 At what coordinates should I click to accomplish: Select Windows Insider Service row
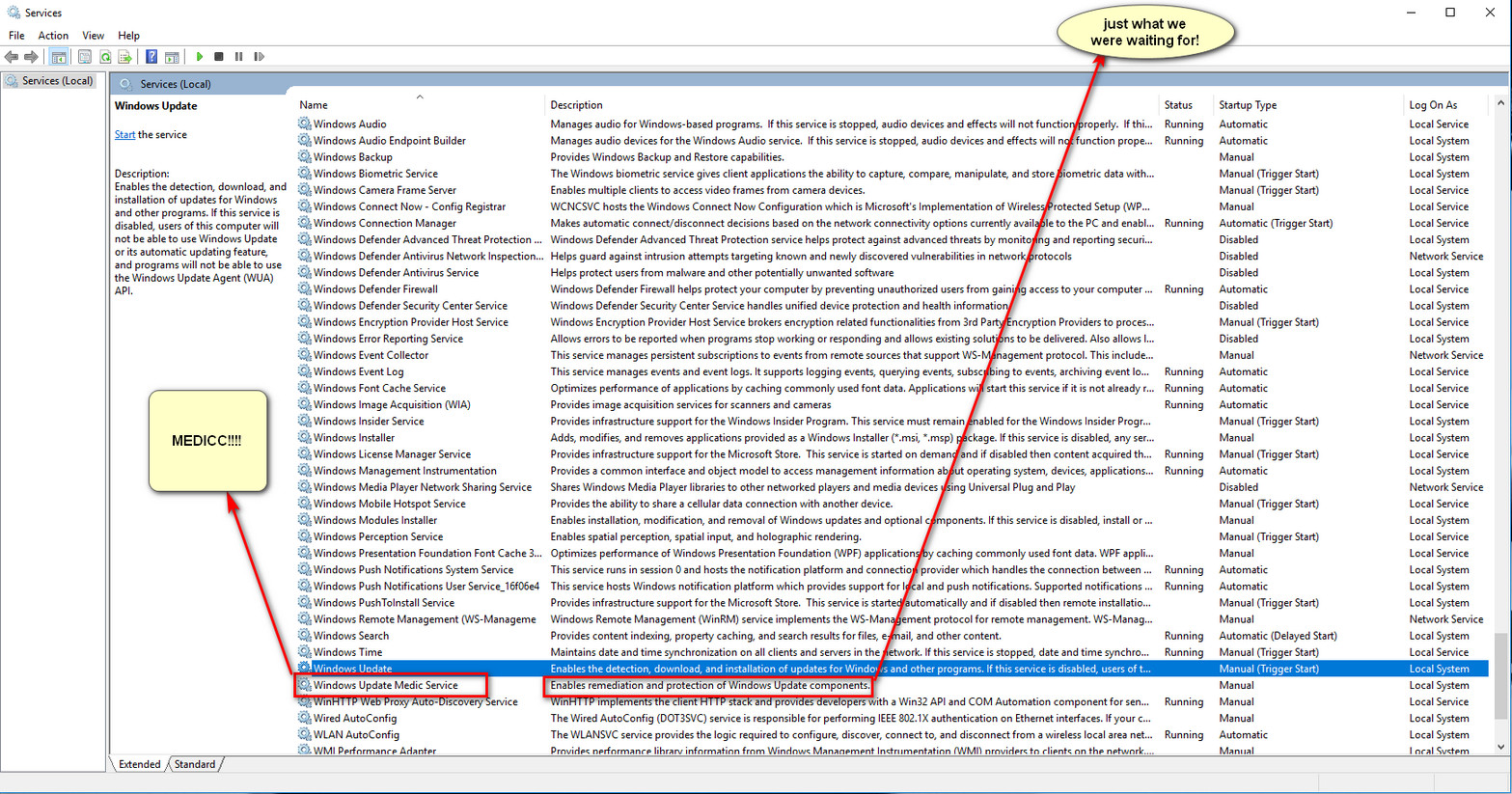click(893, 421)
